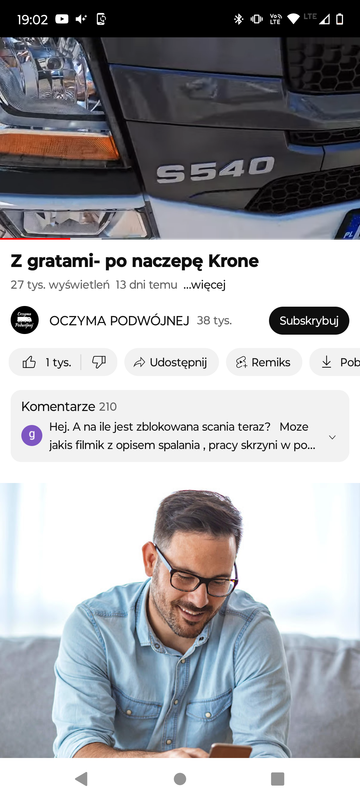Open the Komentarze 210 section header
This screenshot has width=360, height=800.
point(69,407)
